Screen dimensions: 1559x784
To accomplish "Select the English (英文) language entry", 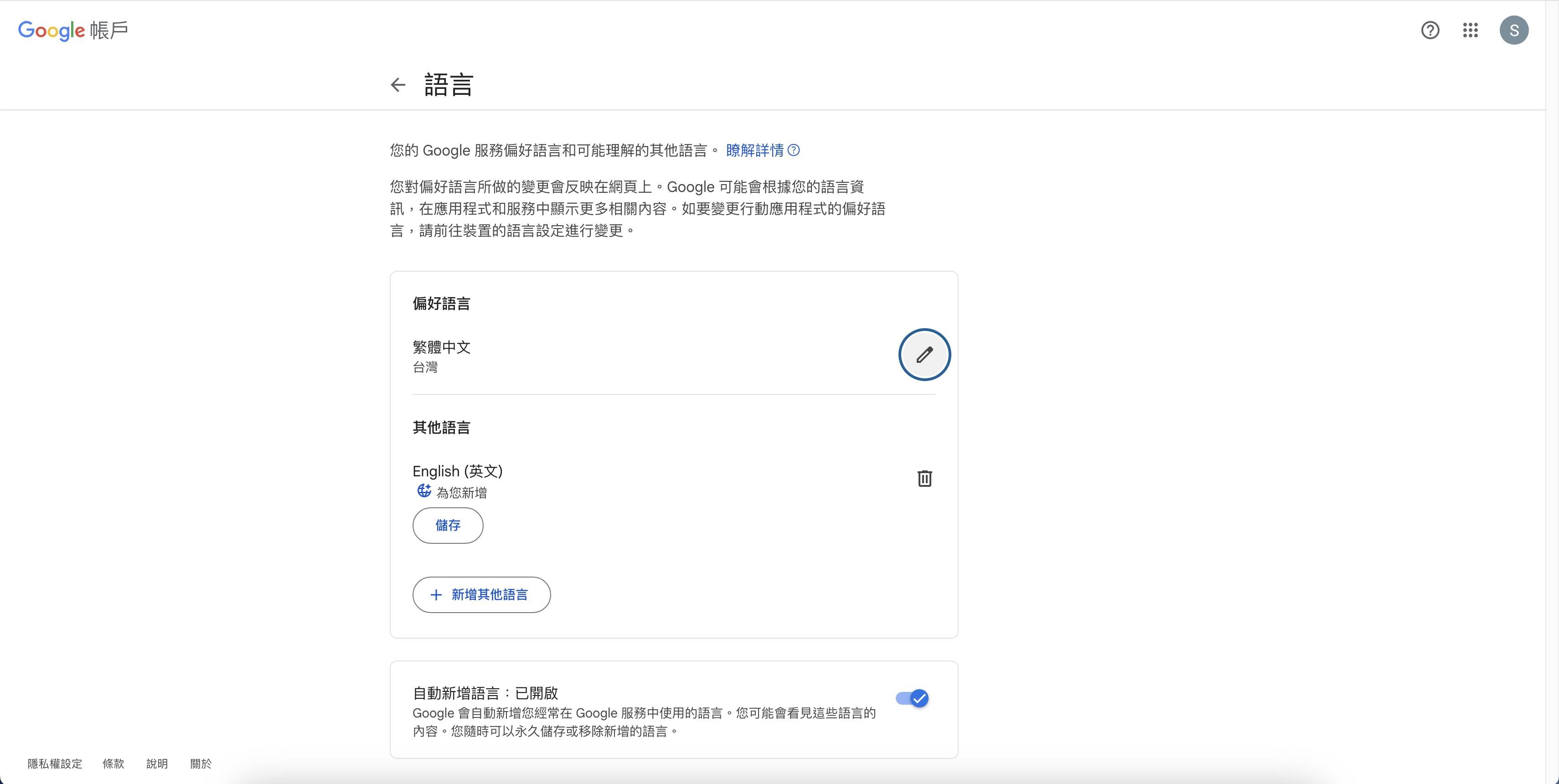I will click(x=458, y=471).
